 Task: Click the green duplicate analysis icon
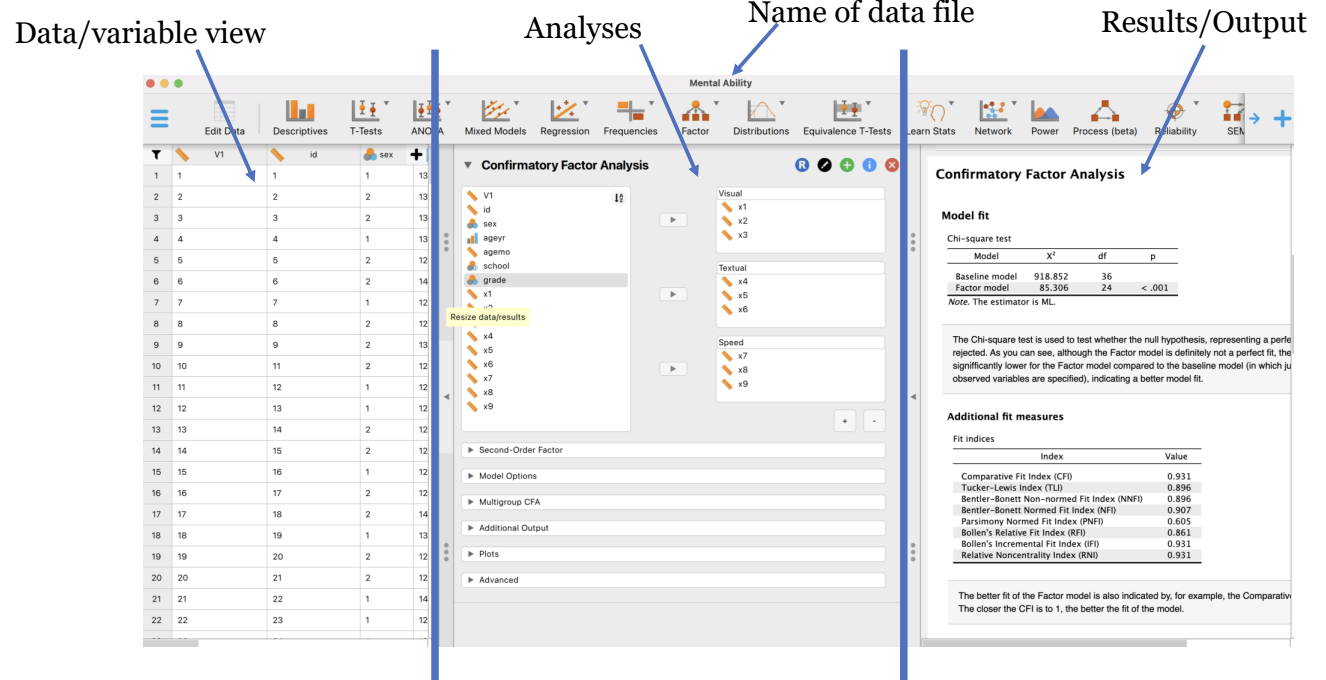click(x=847, y=165)
